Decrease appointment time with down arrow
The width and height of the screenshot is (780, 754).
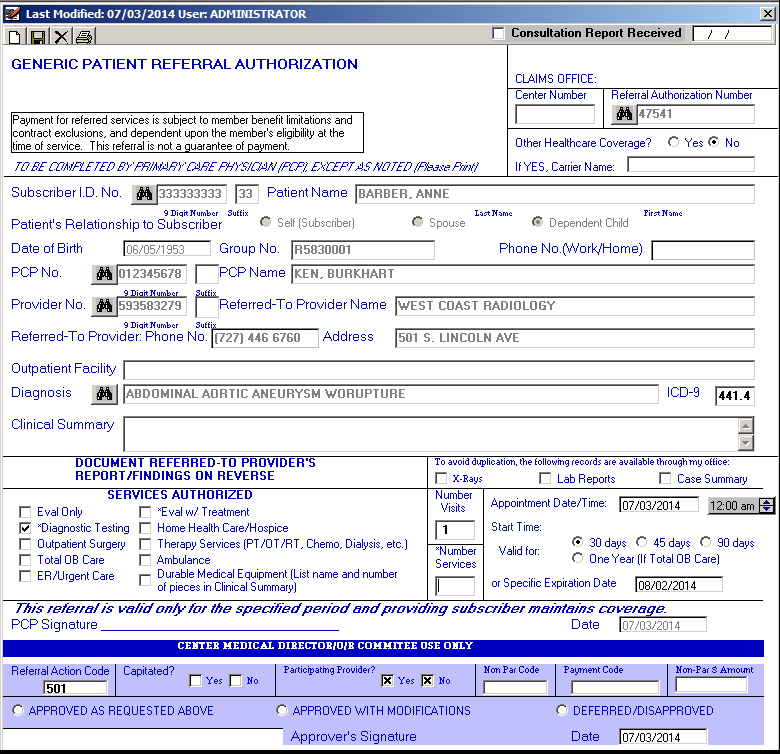767,510
